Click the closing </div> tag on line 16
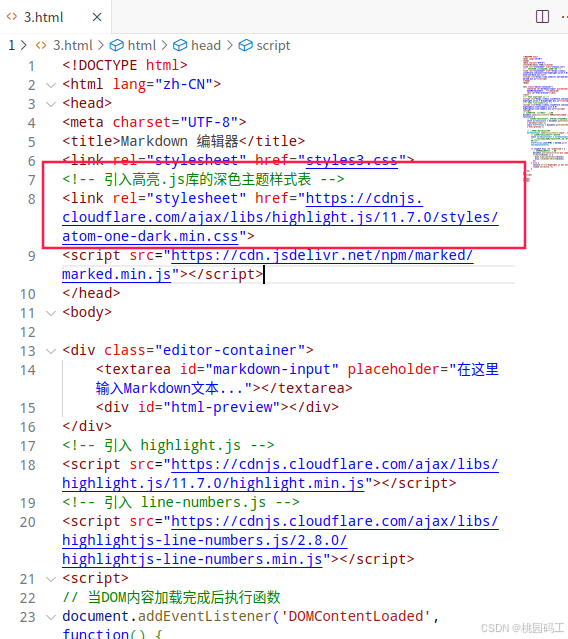The width and height of the screenshot is (568, 639). 87,426
